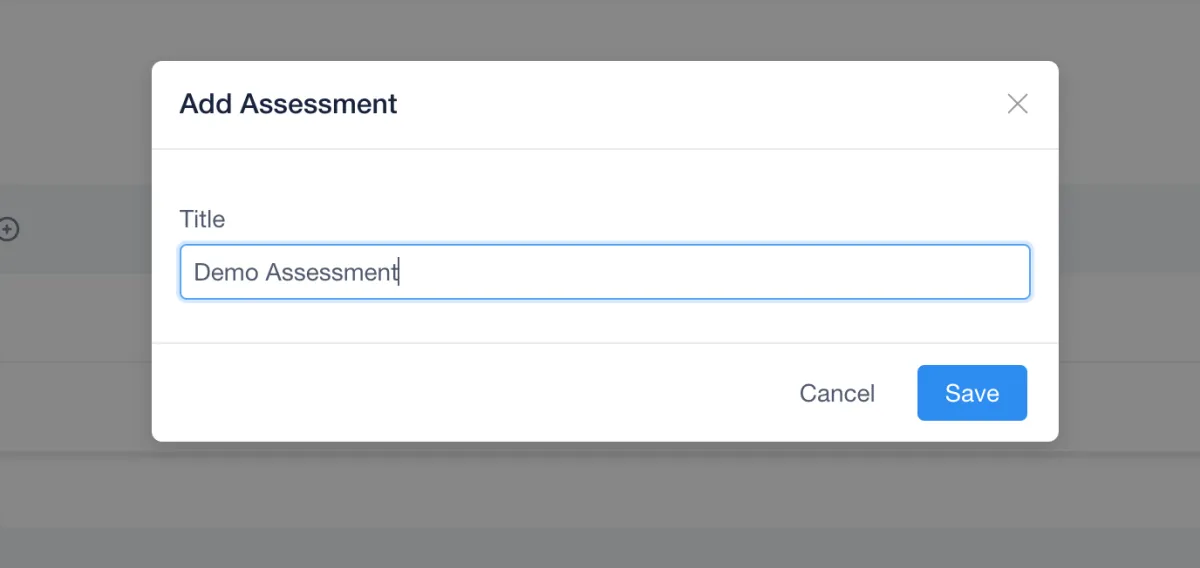Close the Add Assessment dialog with X
The height and width of the screenshot is (568, 1200).
pos(1017,104)
